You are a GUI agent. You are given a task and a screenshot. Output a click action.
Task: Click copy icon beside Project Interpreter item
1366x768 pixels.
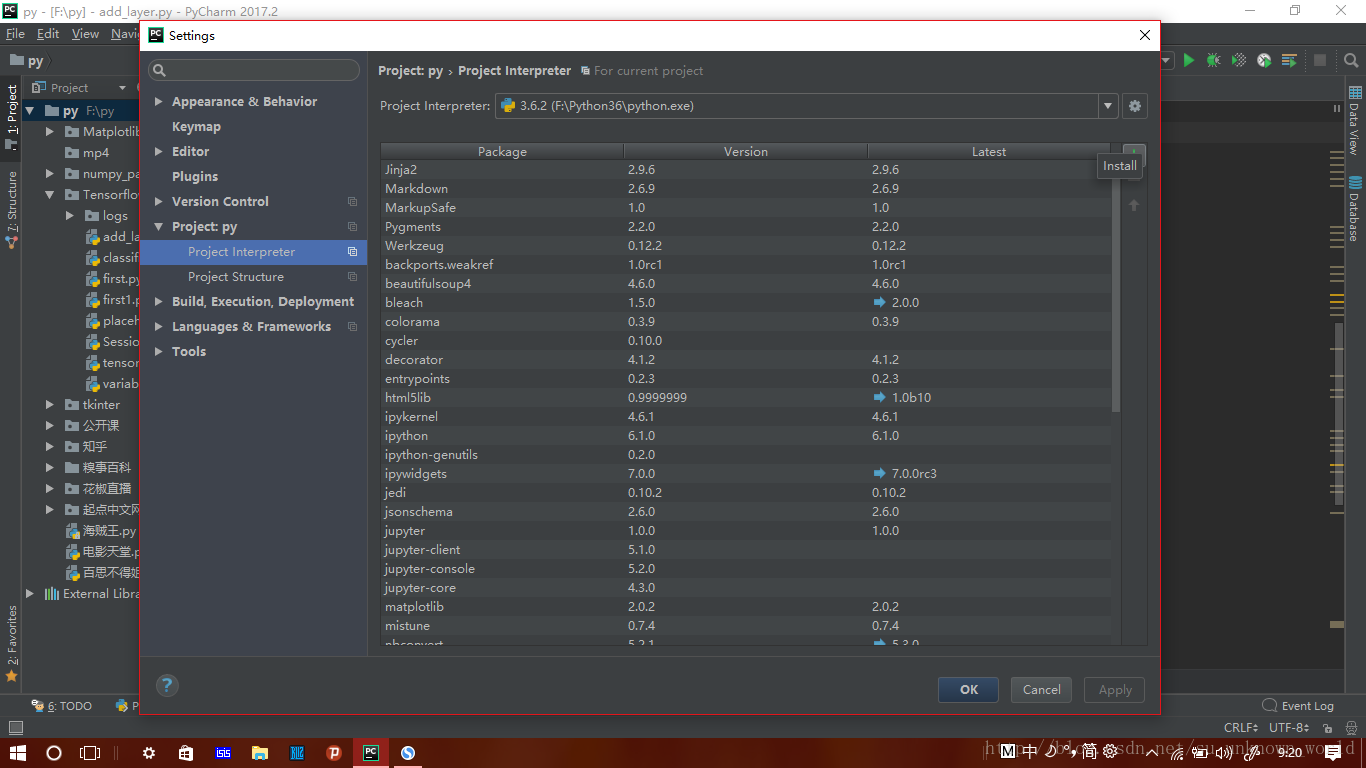[x=352, y=252]
